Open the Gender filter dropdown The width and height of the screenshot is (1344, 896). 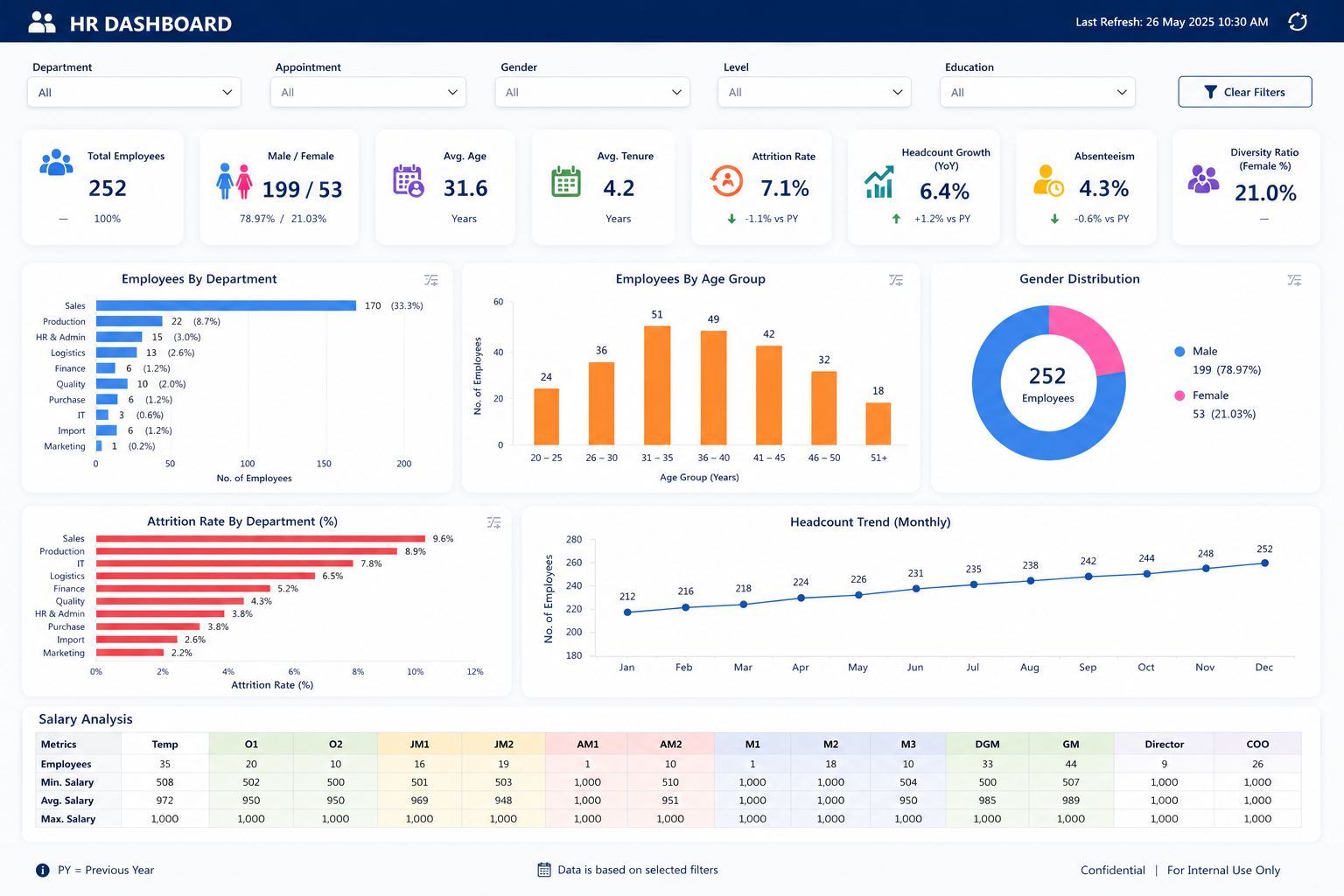pyautogui.click(x=592, y=92)
